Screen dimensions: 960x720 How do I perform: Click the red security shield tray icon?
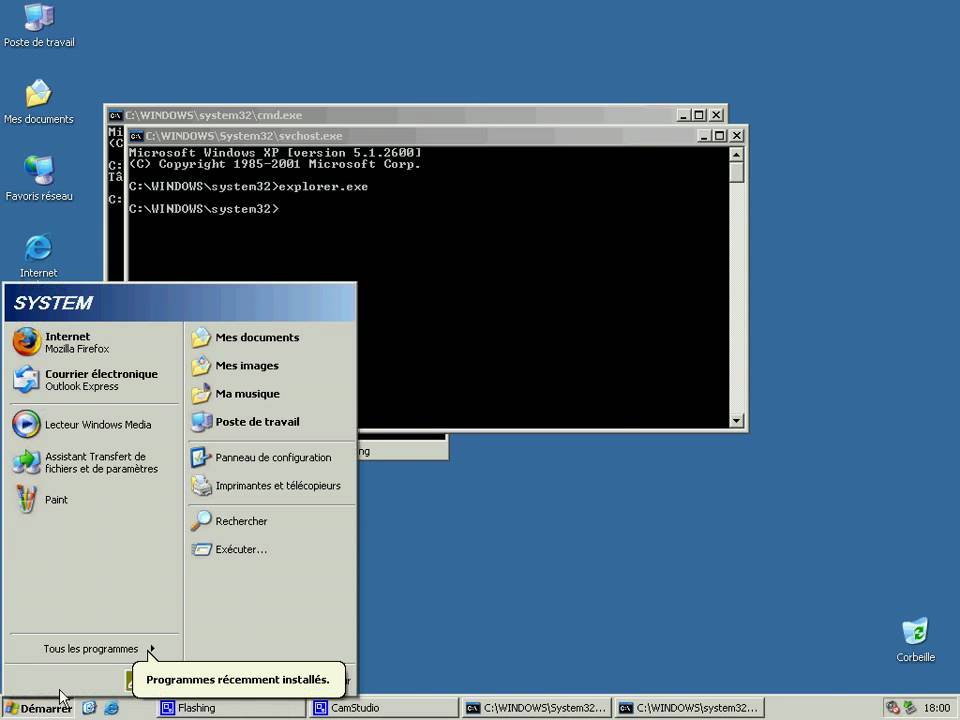point(893,708)
